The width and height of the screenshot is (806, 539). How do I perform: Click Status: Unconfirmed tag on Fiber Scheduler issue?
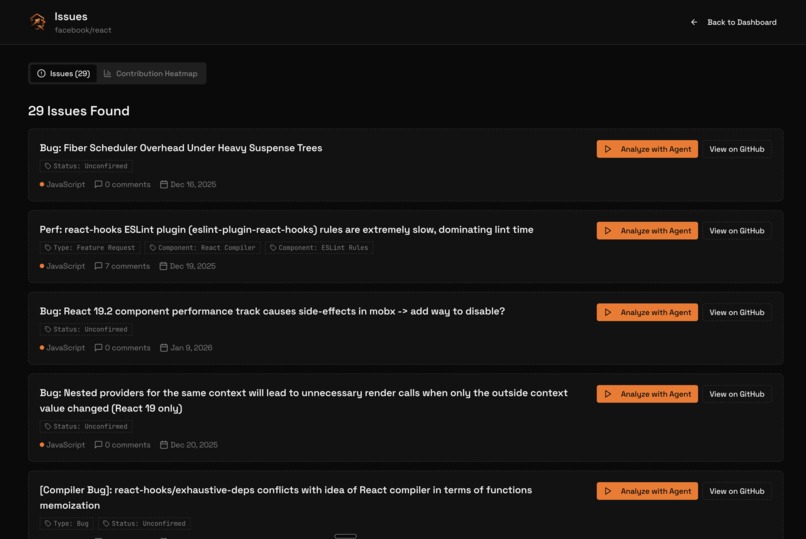coord(86,166)
